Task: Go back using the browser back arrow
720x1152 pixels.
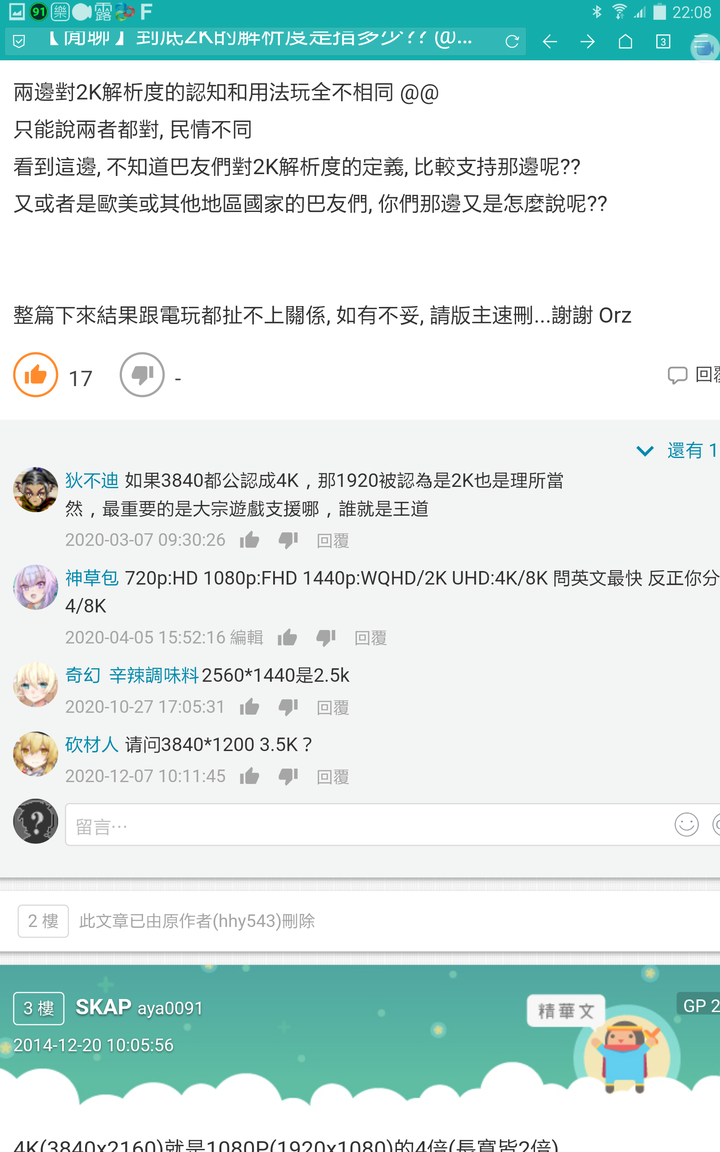Action: pos(550,41)
